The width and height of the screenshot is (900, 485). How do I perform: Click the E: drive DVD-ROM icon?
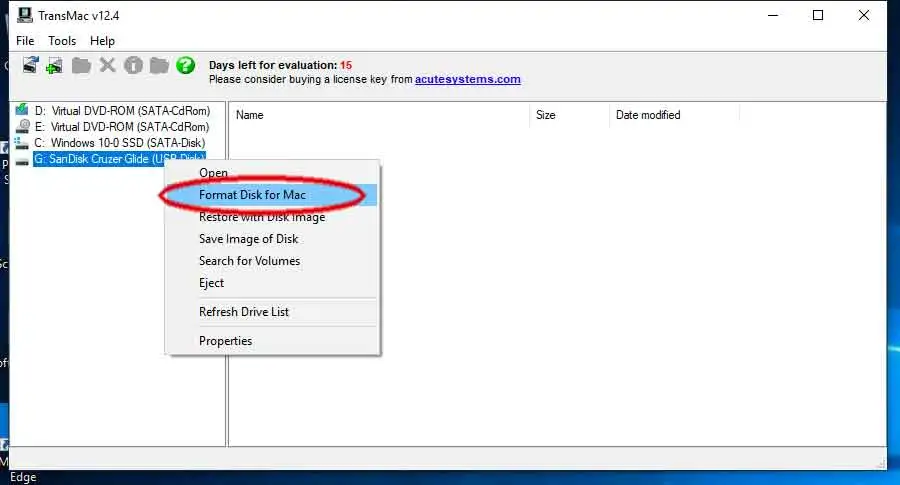point(22,126)
